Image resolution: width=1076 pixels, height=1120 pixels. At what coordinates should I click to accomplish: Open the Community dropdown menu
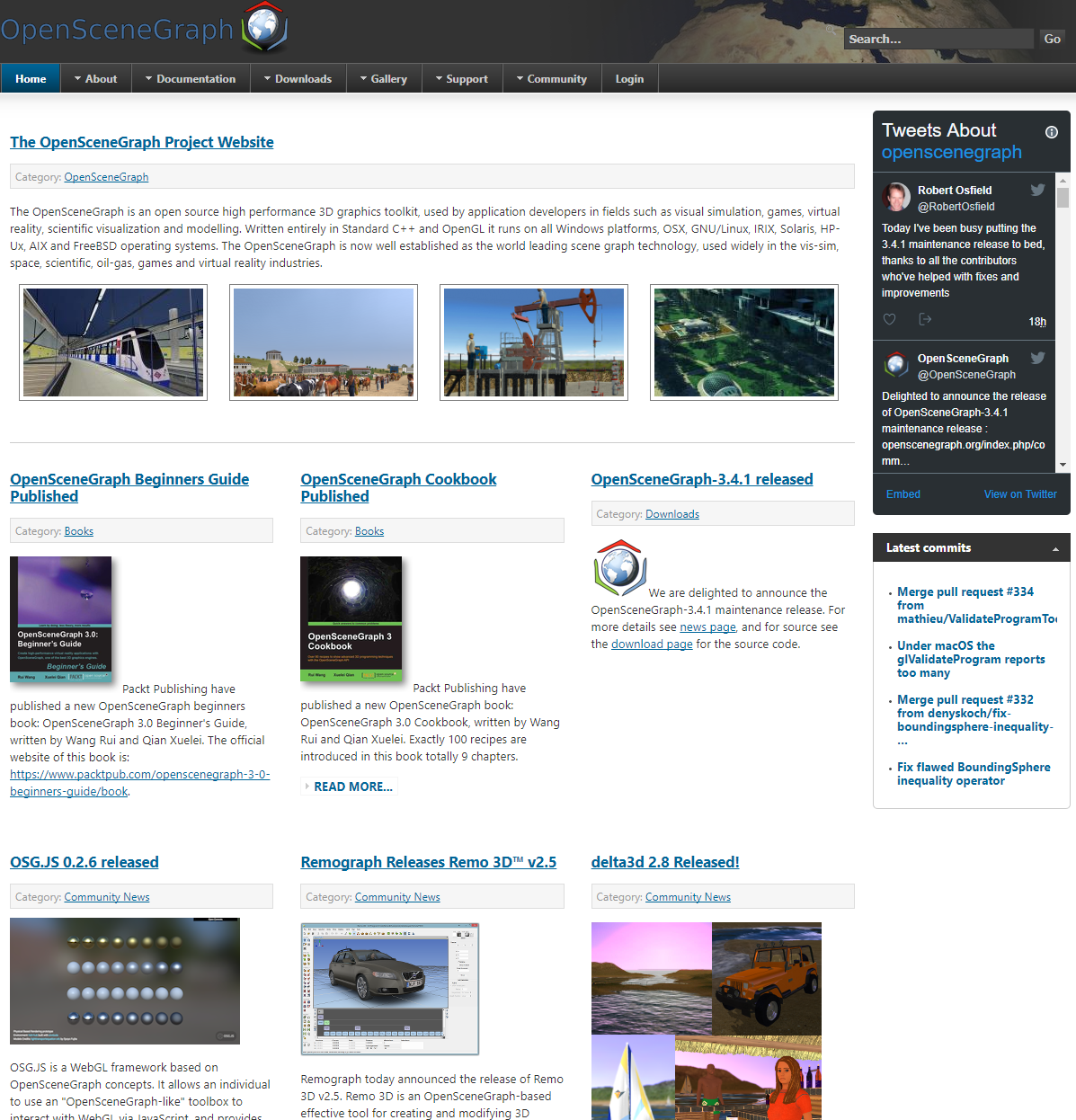[552, 79]
